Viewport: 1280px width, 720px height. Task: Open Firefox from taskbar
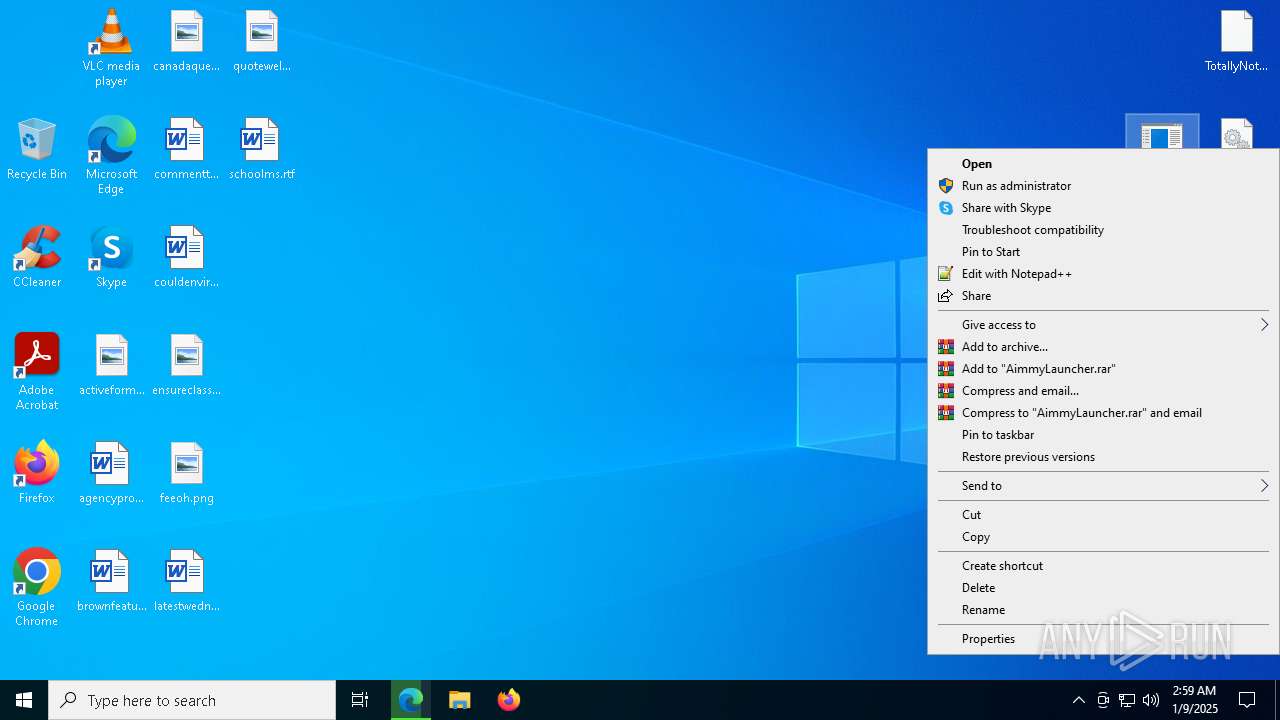[509, 700]
